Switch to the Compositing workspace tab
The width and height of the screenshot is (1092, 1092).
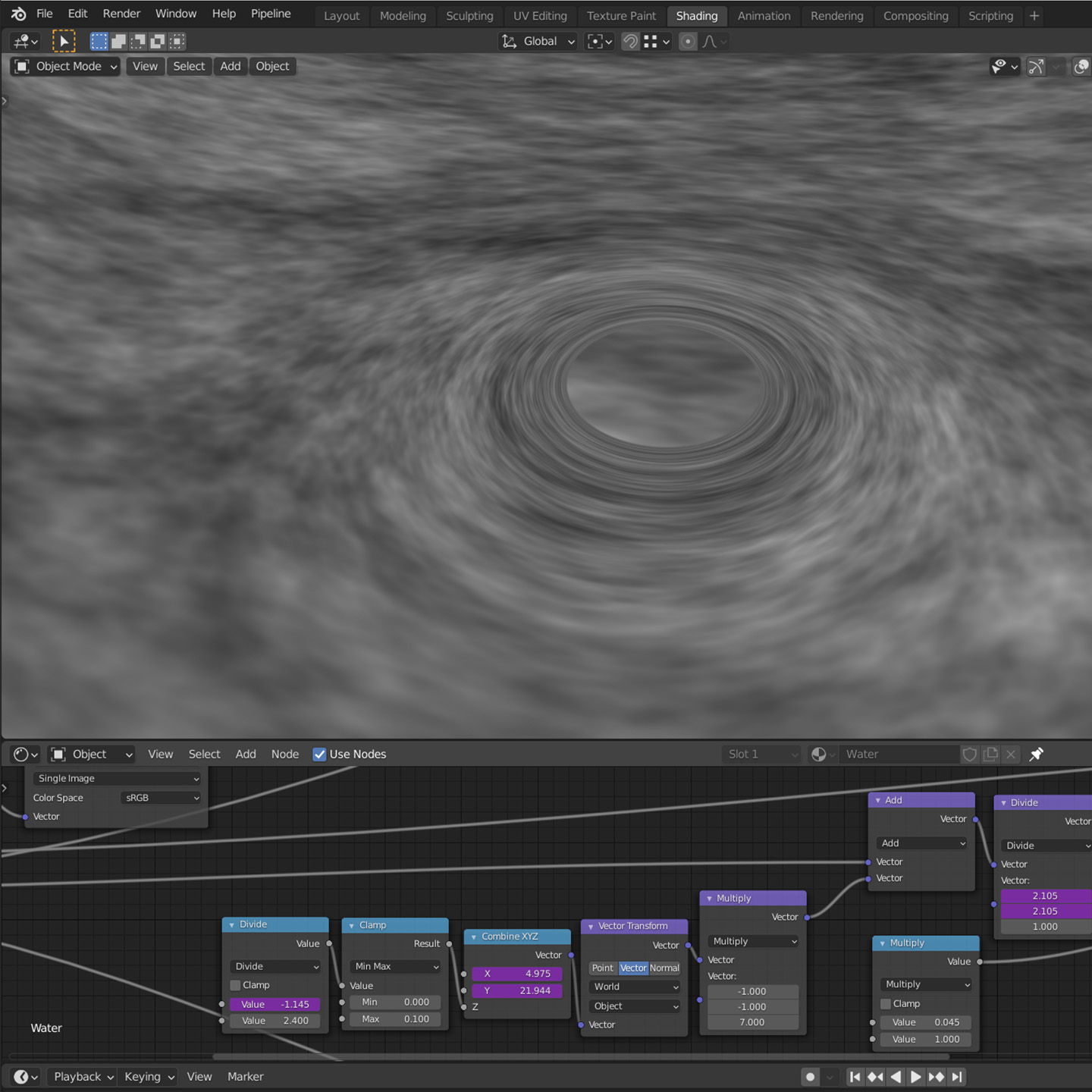[x=915, y=15]
